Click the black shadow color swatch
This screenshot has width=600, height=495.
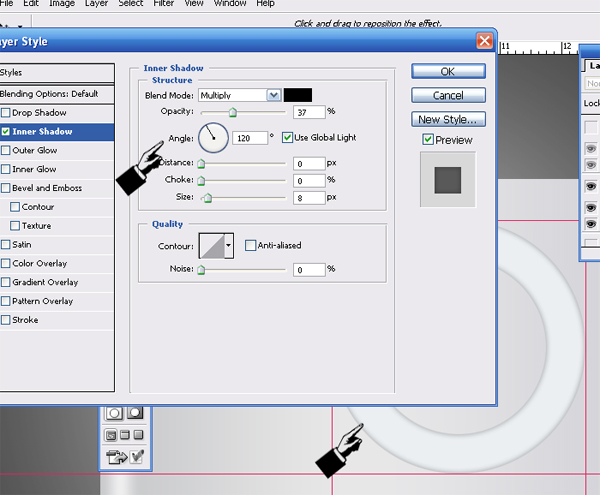point(298,95)
